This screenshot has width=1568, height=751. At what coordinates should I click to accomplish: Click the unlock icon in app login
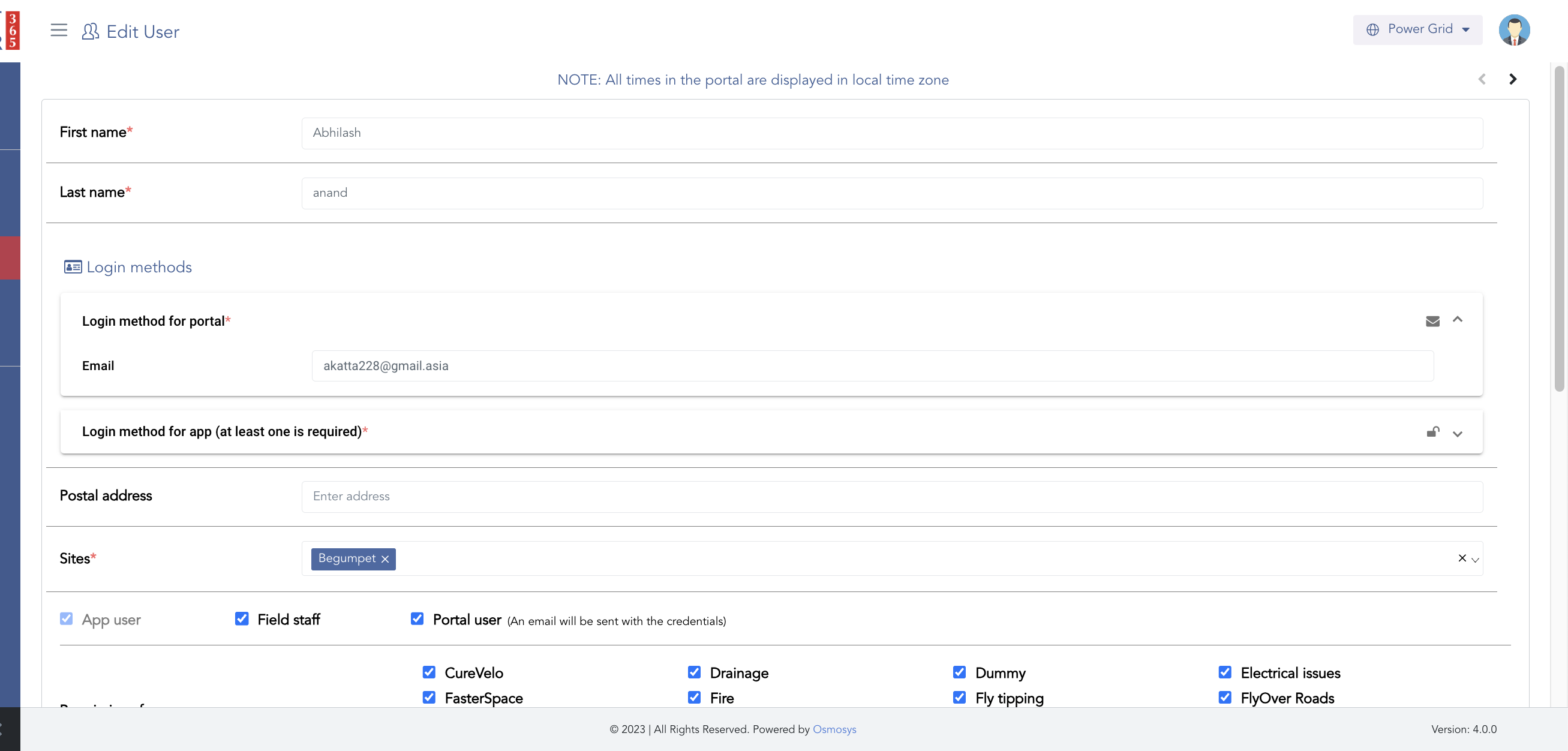[1432, 432]
